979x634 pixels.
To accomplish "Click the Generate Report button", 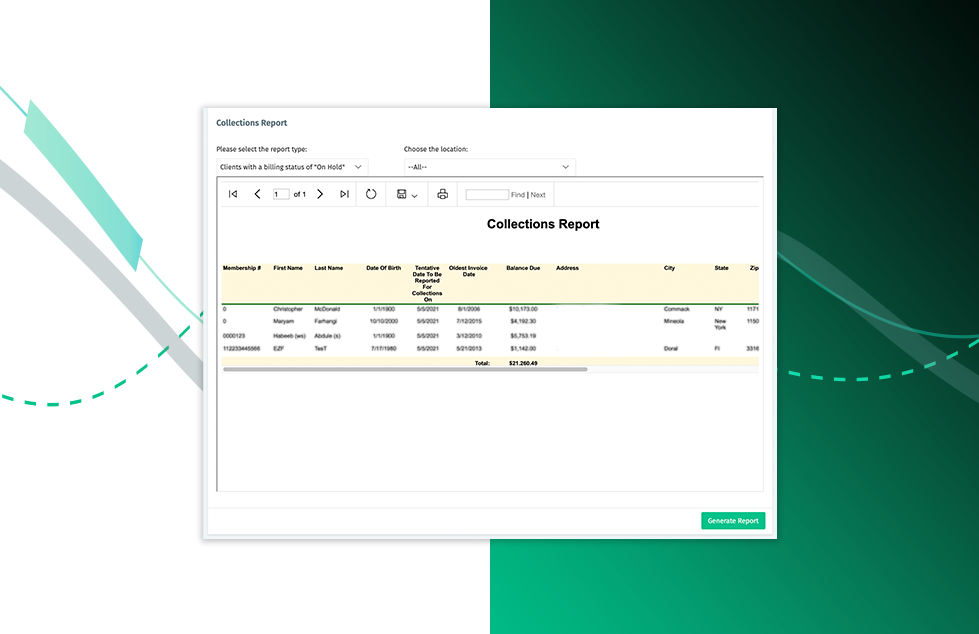I will click(x=733, y=521).
